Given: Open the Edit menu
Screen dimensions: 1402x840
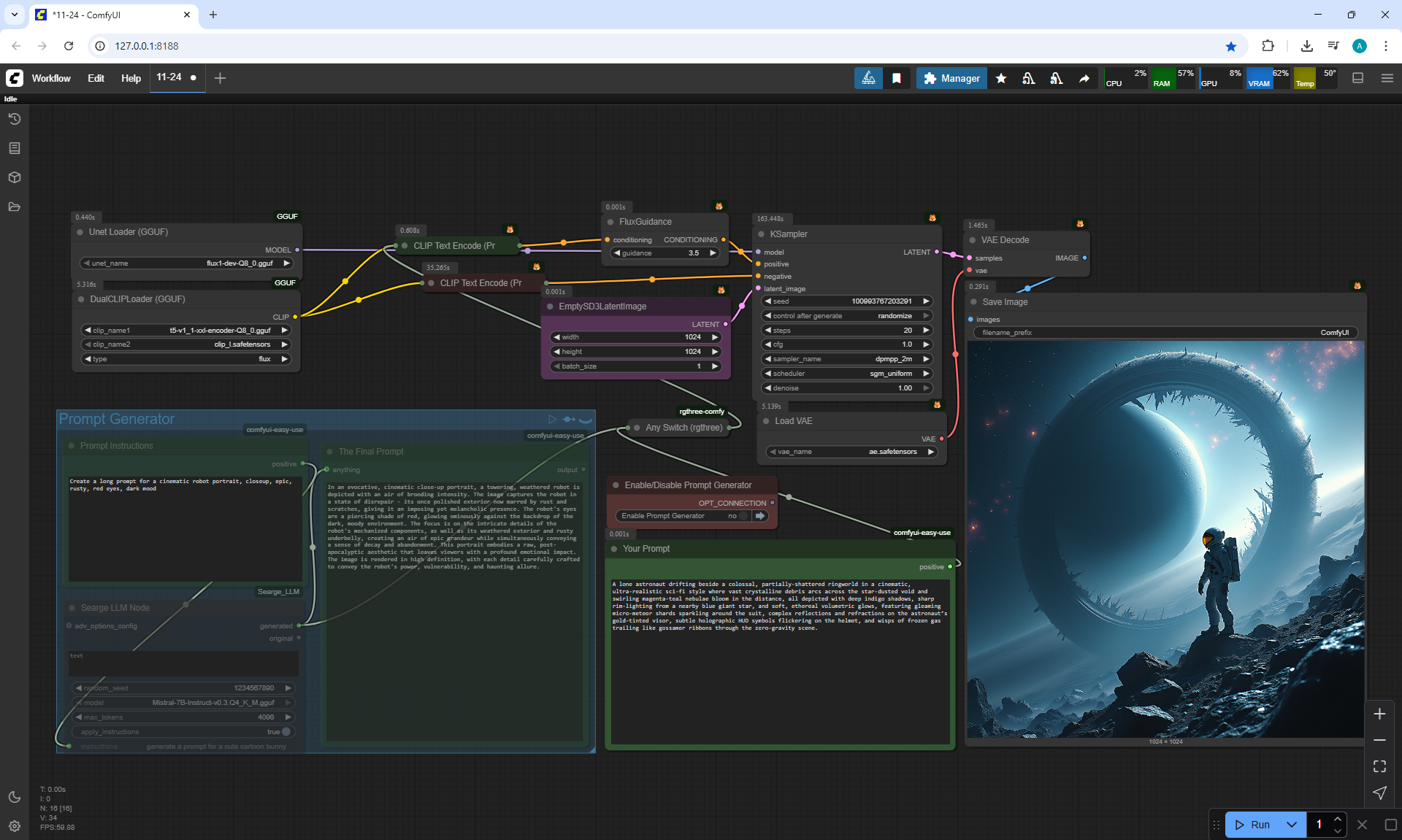Looking at the screenshot, I should pos(96,78).
